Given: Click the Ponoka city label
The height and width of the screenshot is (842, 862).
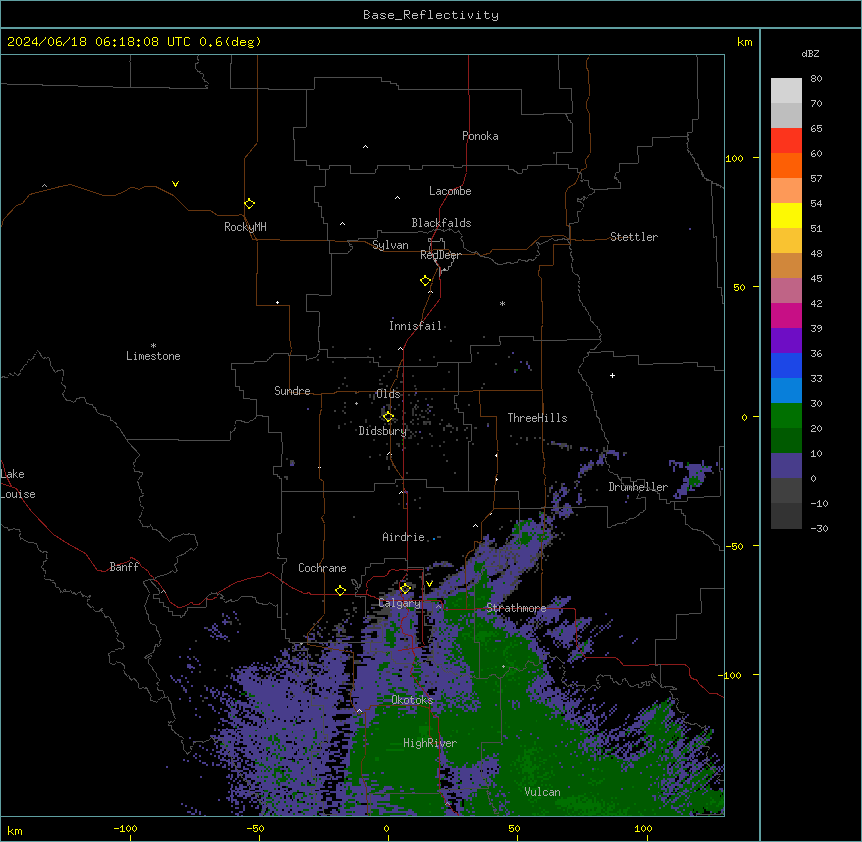Looking at the screenshot, I should [480, 136].
